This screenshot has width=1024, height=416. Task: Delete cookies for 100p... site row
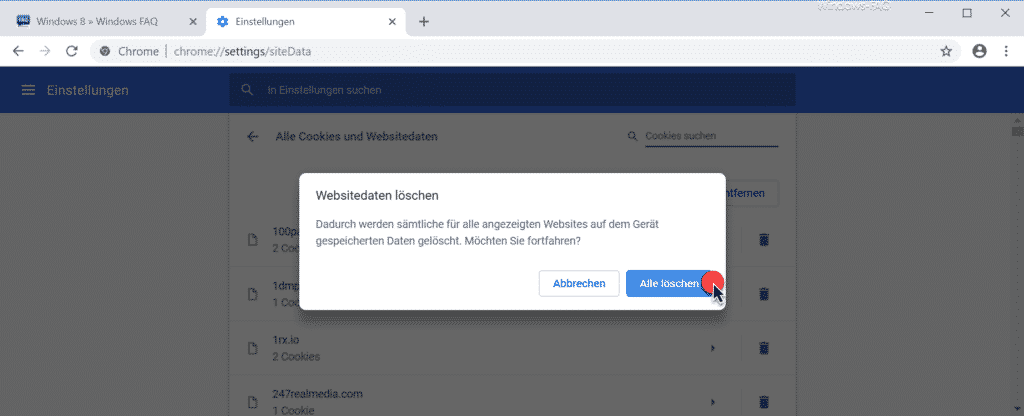(x=764, y=240)
